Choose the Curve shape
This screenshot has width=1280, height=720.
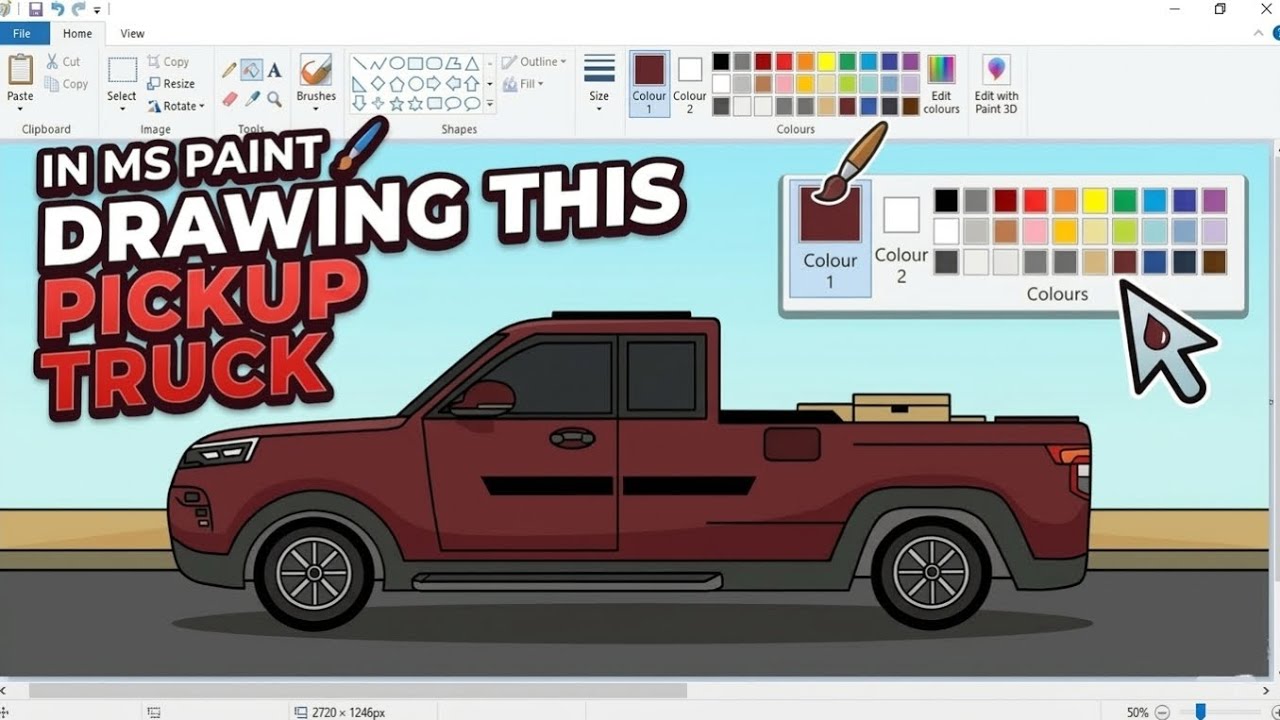[x=378, y=63]
